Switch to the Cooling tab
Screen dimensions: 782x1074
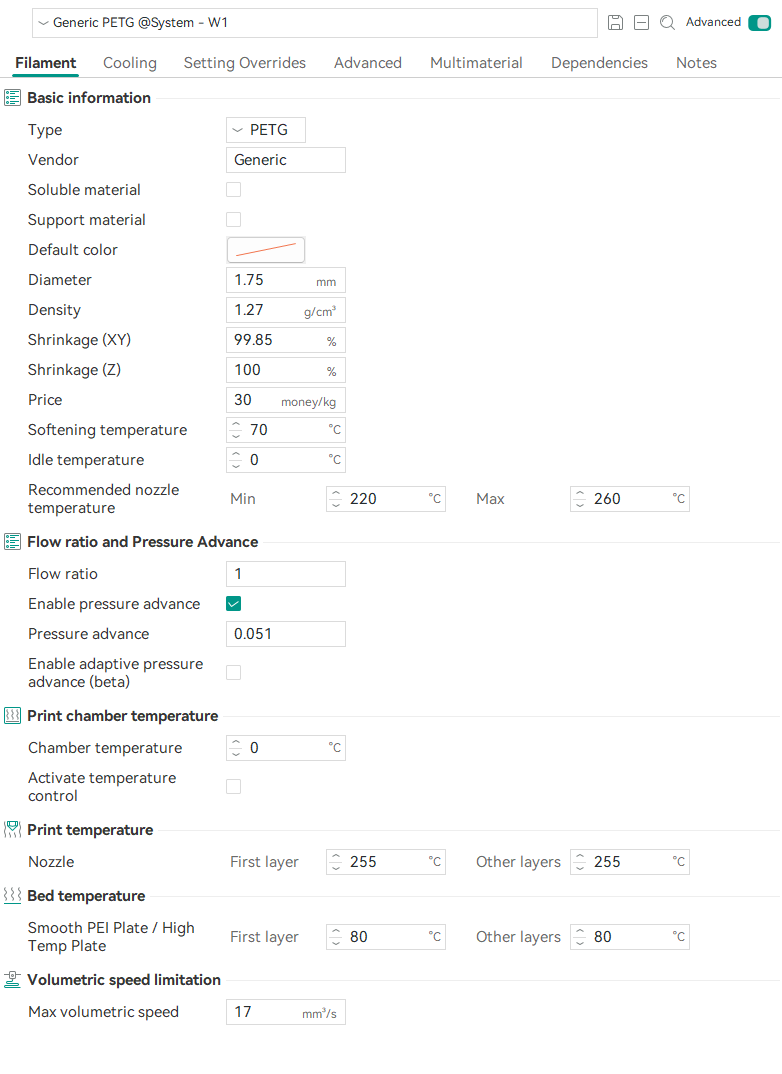point(130,63)
